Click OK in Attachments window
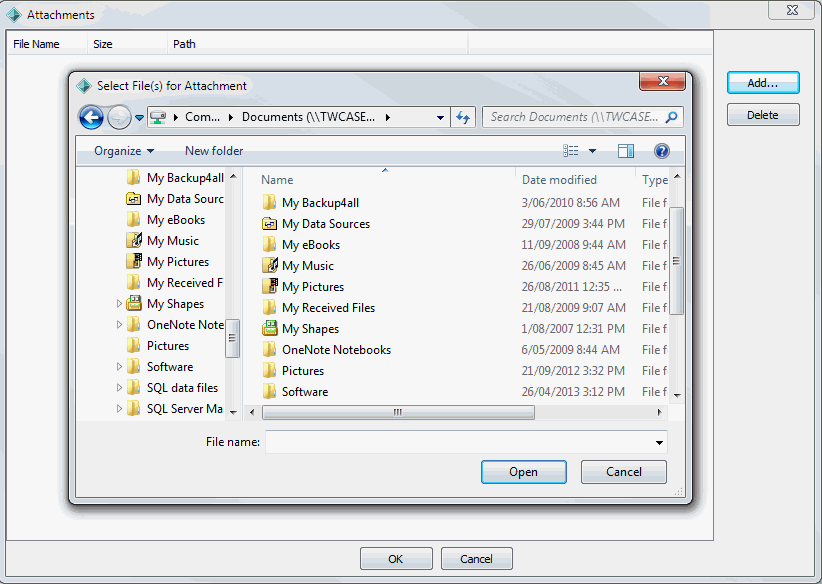This screenshot has height=584, width=822. [396, 559]
